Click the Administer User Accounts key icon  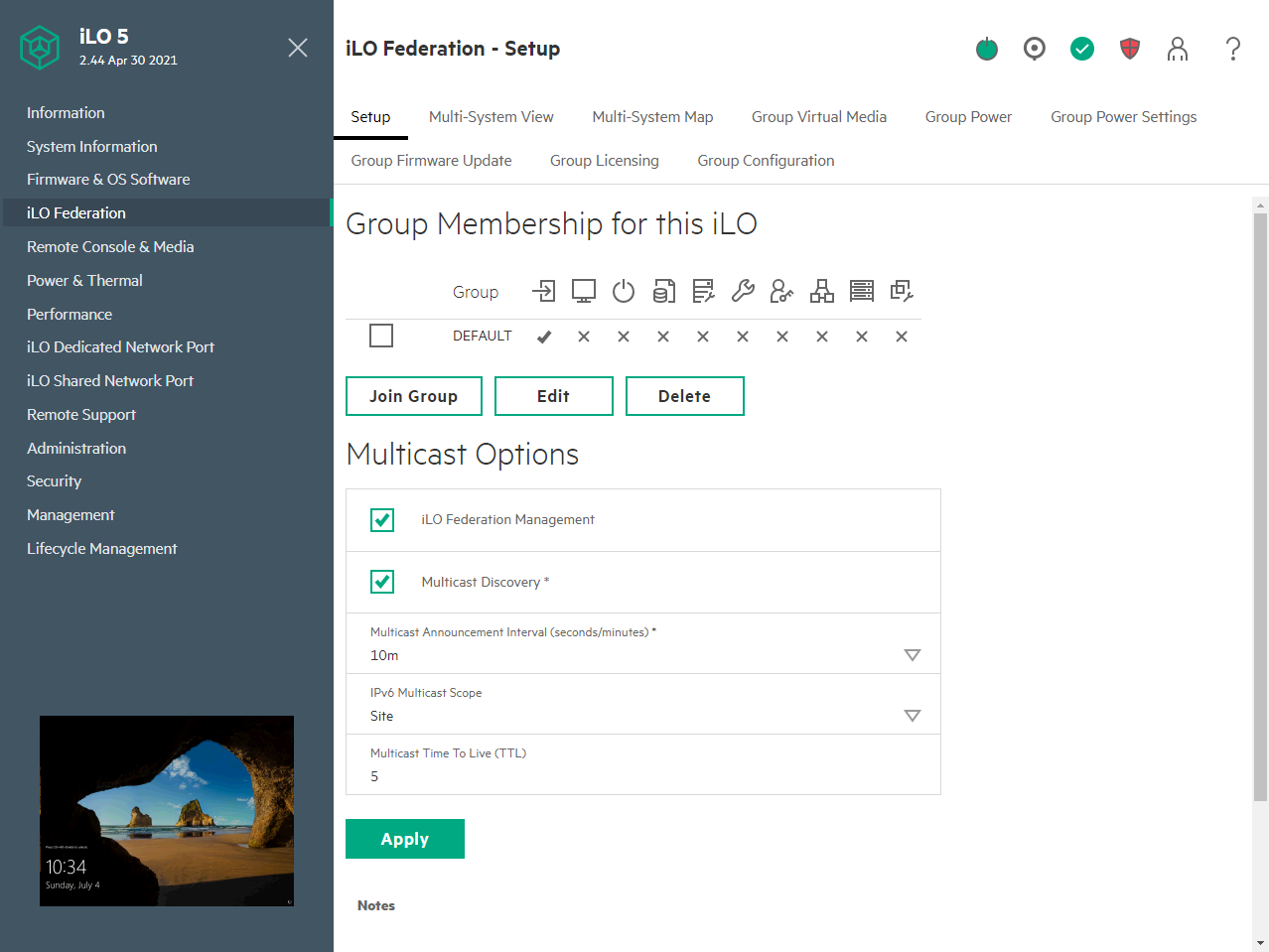tap(782, 291)
